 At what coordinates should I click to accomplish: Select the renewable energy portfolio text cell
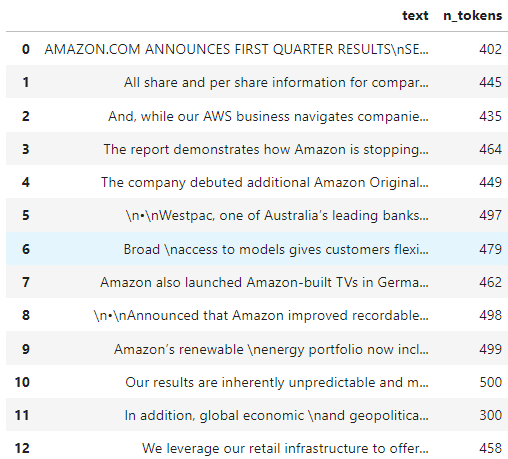pyautogui.click(x=271, y=349)
